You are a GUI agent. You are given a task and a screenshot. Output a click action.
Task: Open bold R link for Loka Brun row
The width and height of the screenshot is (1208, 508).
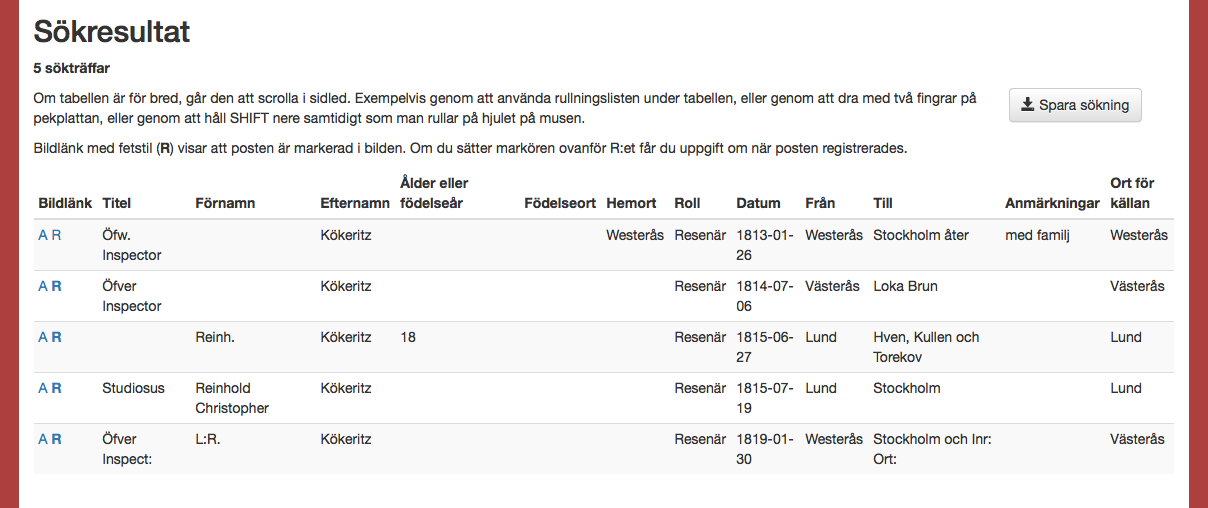point(57,286)
